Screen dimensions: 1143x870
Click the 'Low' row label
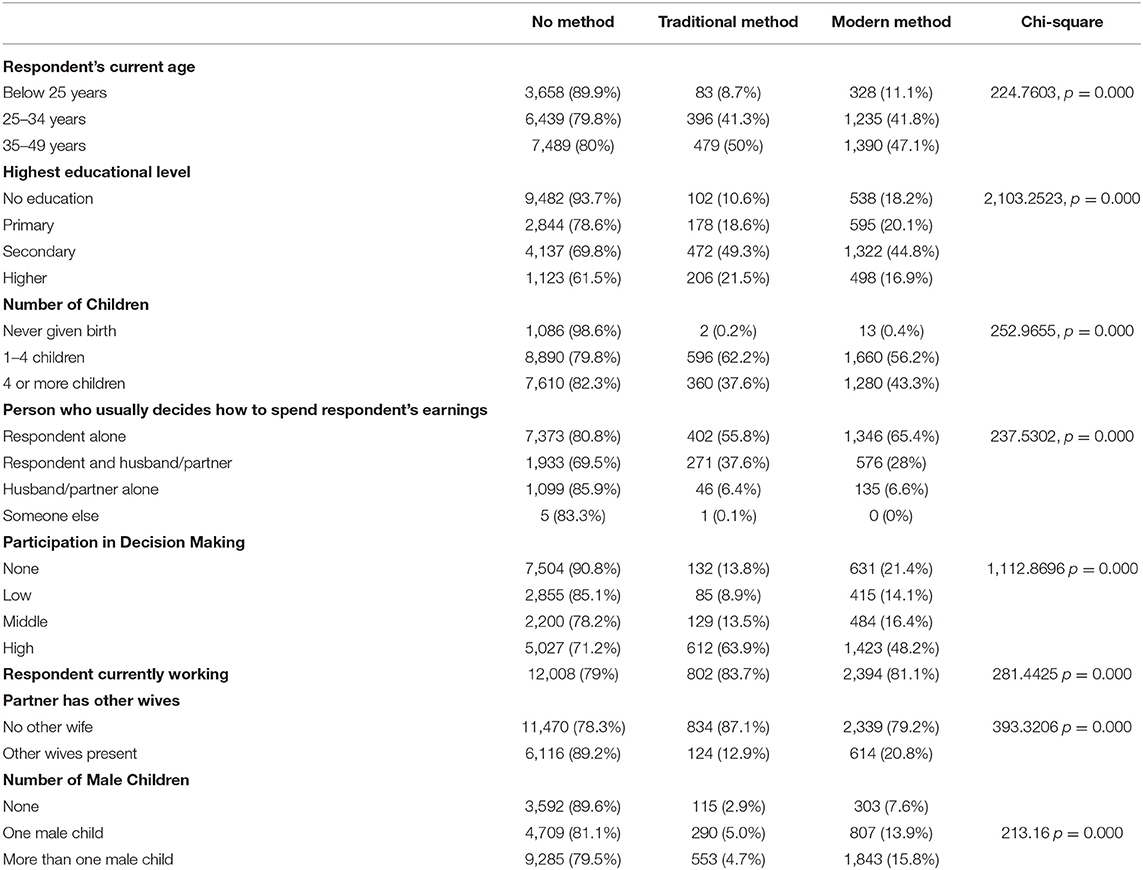pos(17,595)
